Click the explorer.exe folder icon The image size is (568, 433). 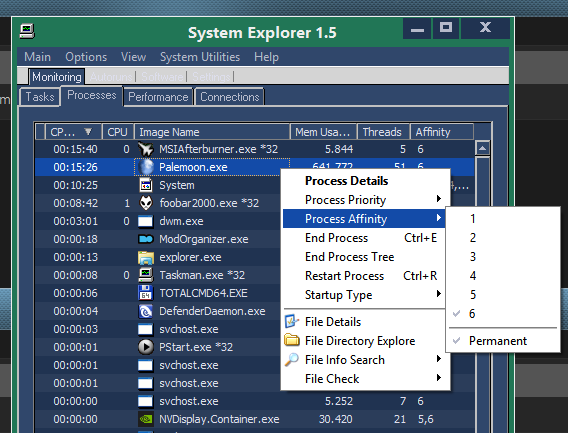pos(146,257)
